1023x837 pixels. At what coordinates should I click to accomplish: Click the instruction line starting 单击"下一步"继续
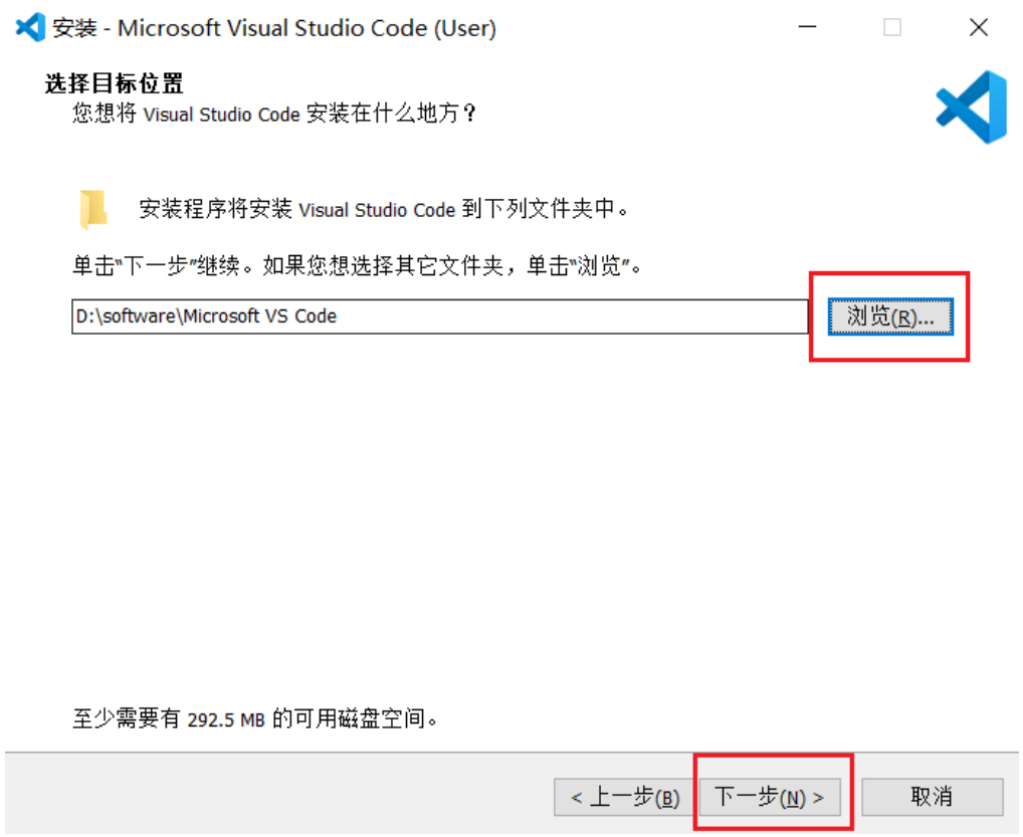pyautogui.click(x=357, y=266)
